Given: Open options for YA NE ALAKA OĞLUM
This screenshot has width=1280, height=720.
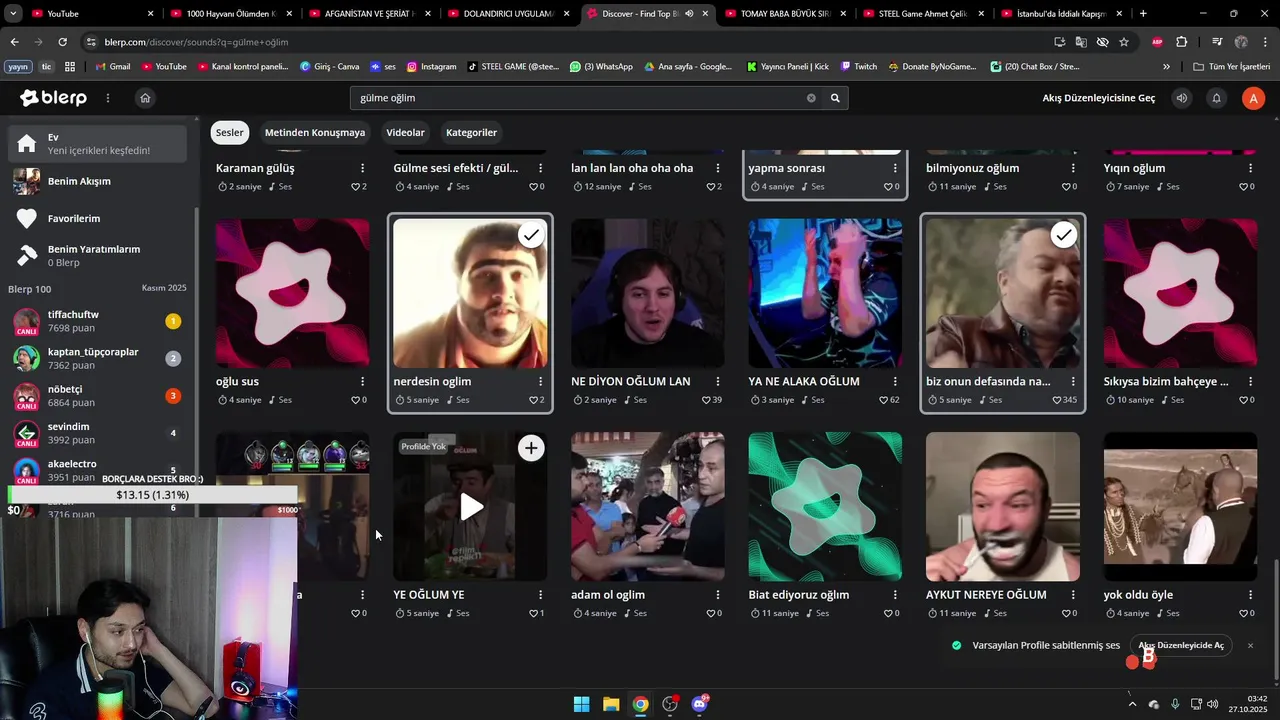Looking at the screenshot, I should click(895, 381).
